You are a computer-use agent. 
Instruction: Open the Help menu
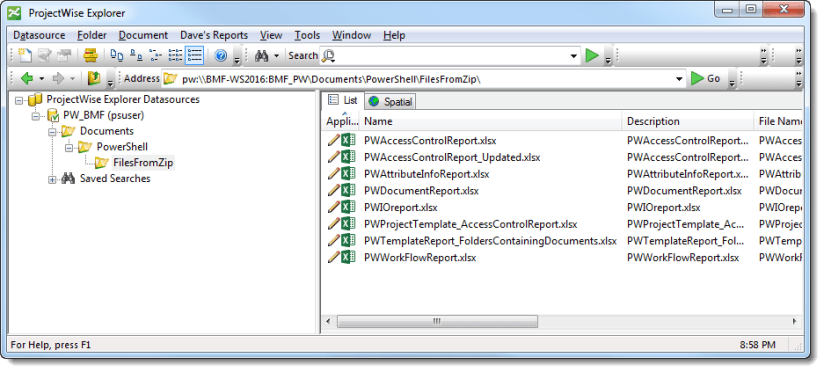[394, 35]
